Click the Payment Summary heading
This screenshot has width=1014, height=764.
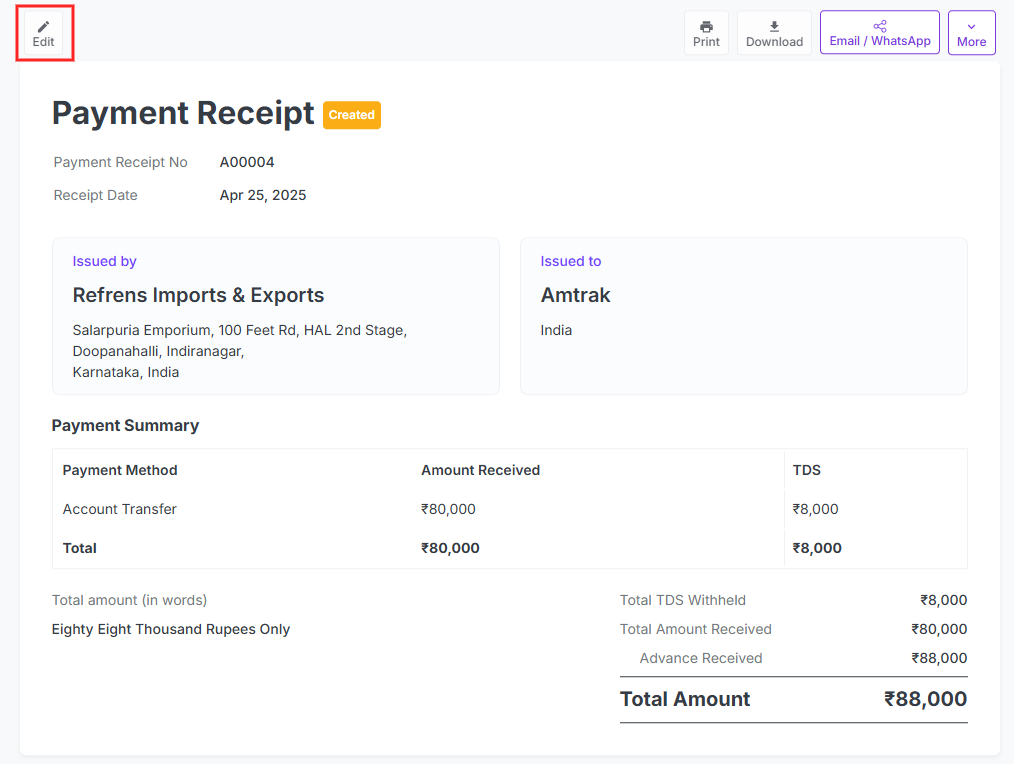125,426
